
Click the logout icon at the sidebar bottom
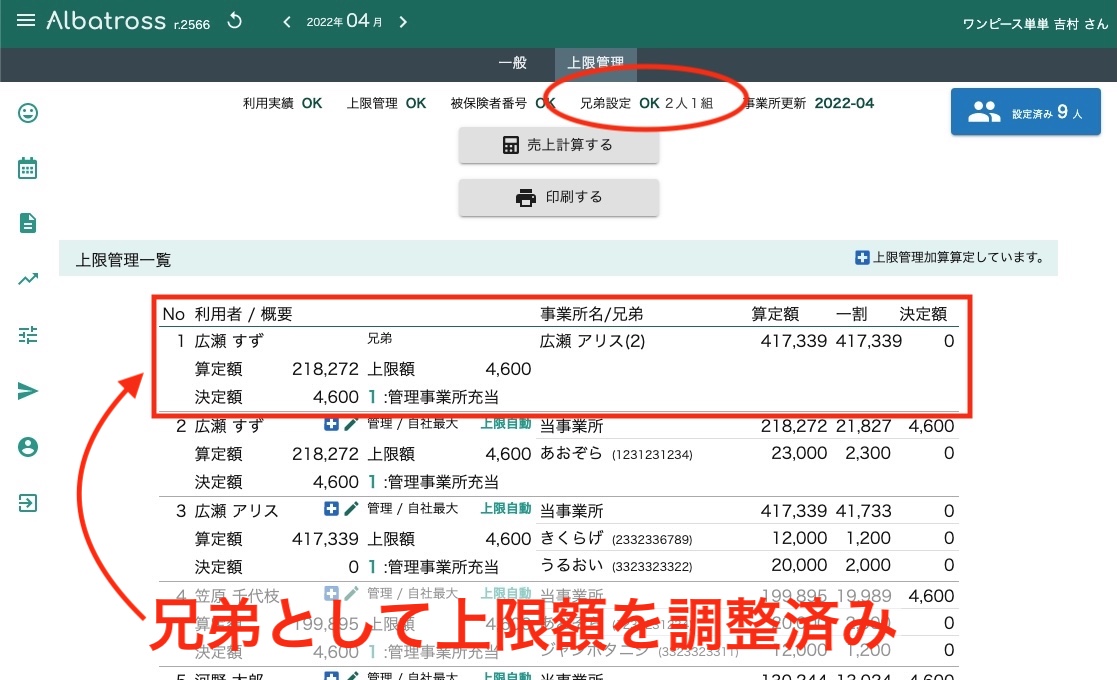(x=27, y=503)
